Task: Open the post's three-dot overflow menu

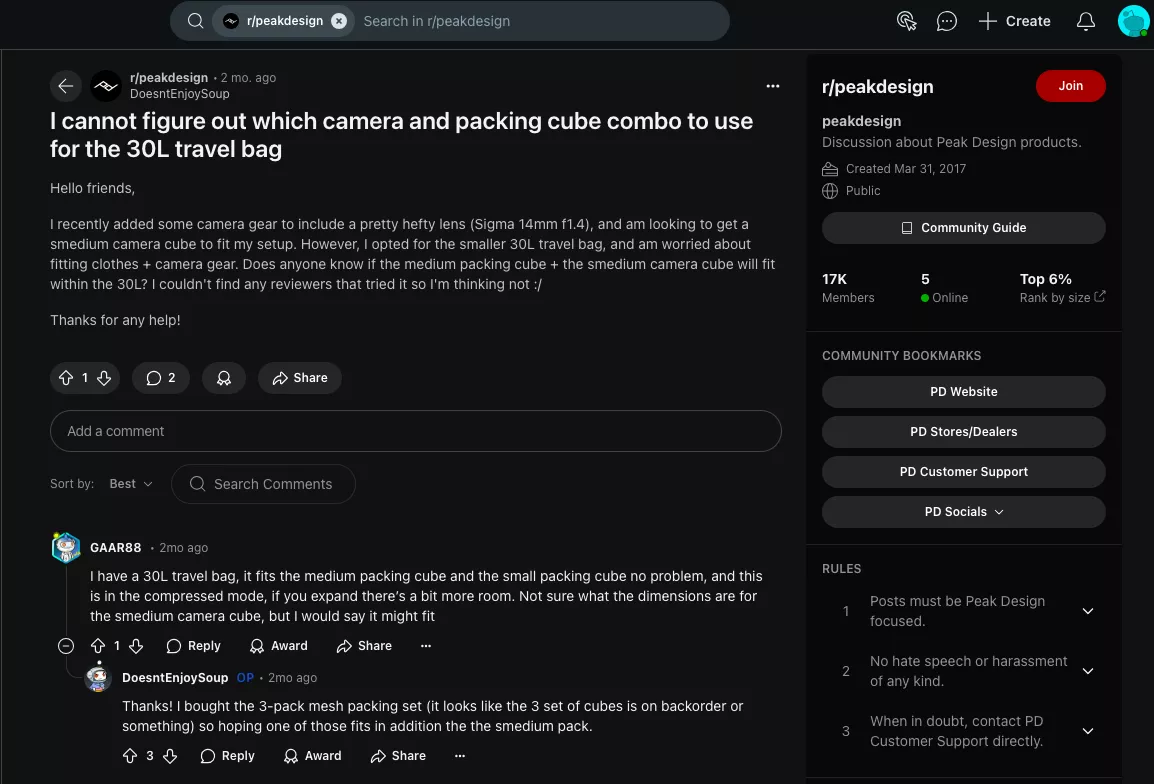Action: [772, 86]
